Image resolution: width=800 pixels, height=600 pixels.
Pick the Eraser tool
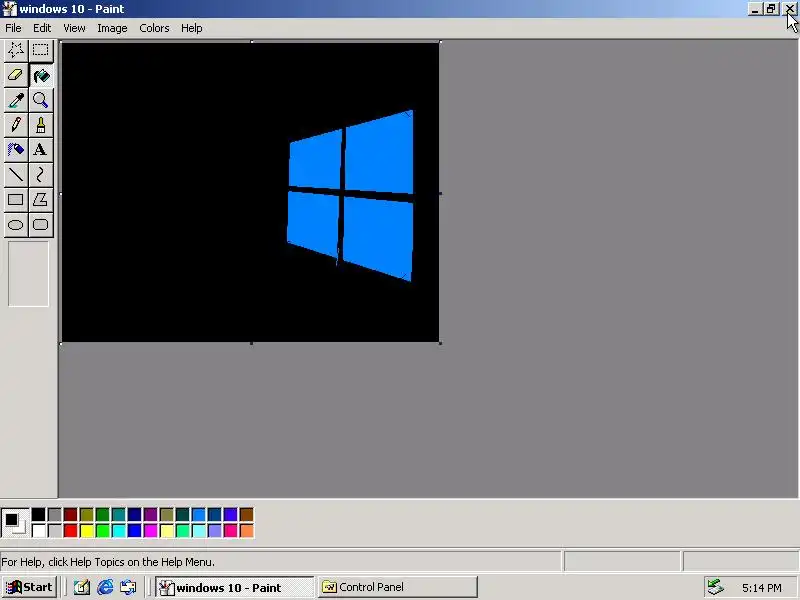(15, 75)
